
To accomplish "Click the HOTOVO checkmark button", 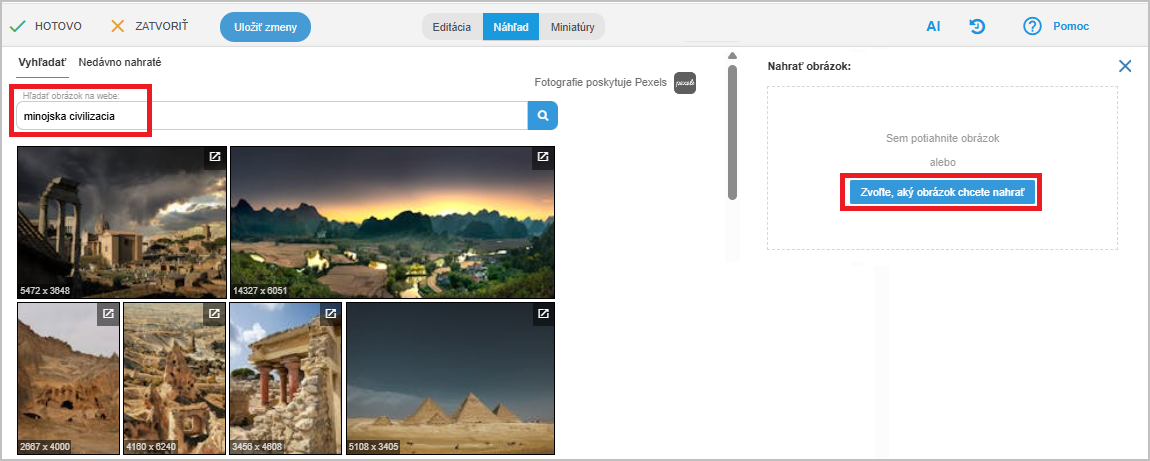I will pyautogui.click(x=45, y=26).
